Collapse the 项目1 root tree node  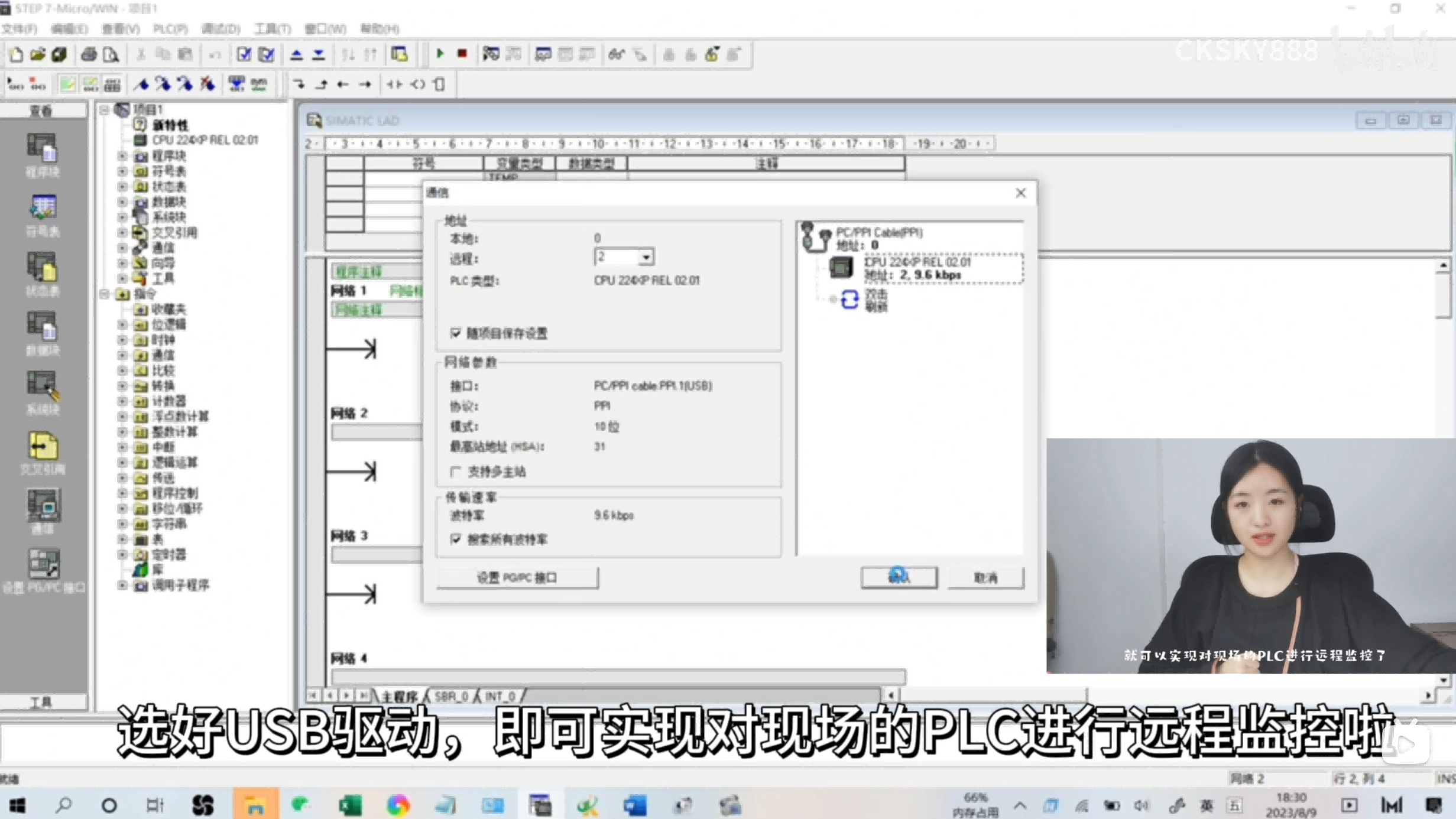click(x=105, y=110)
